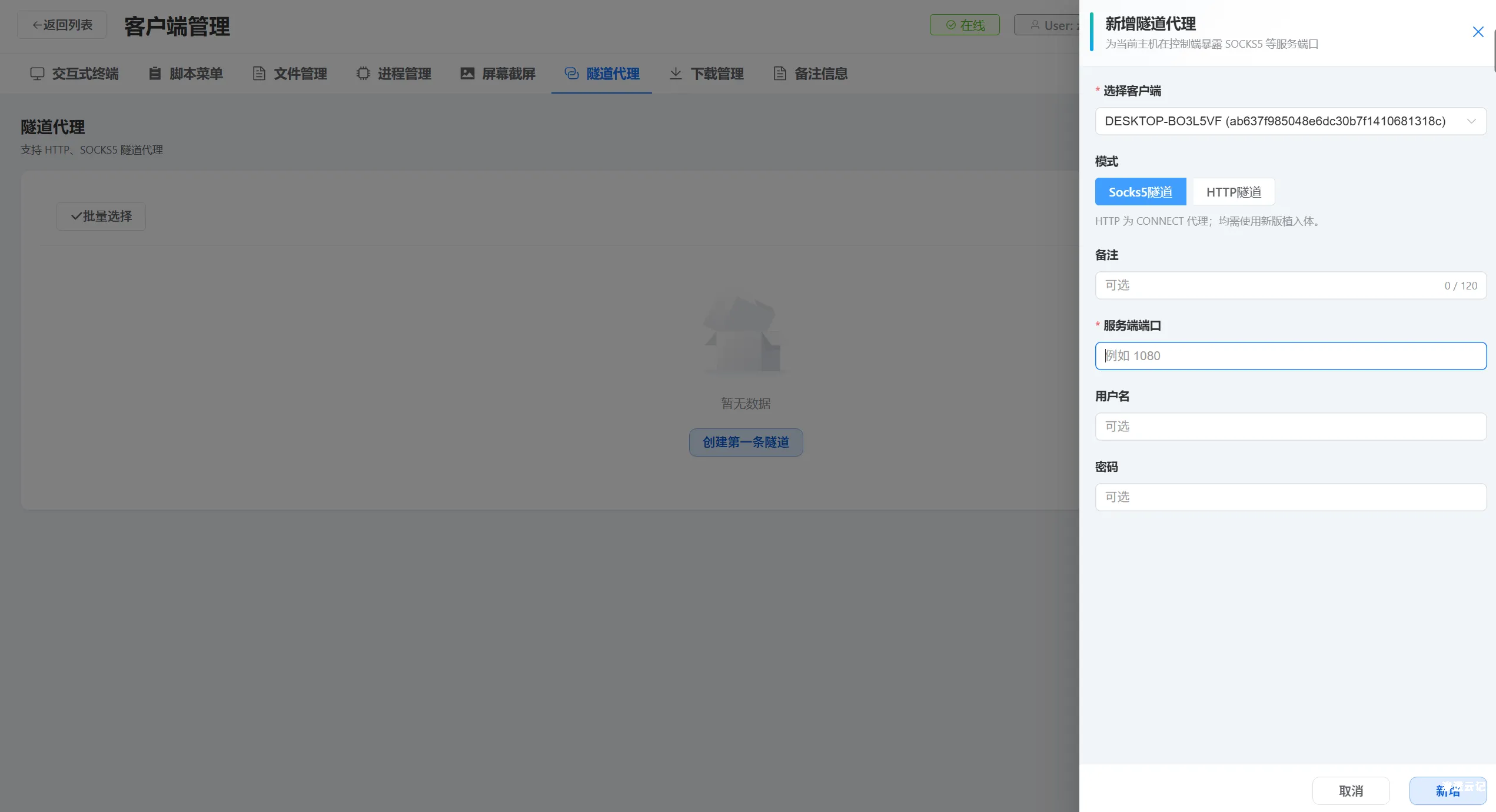Click the tunnel proxy link icon

tap(571, 74)
